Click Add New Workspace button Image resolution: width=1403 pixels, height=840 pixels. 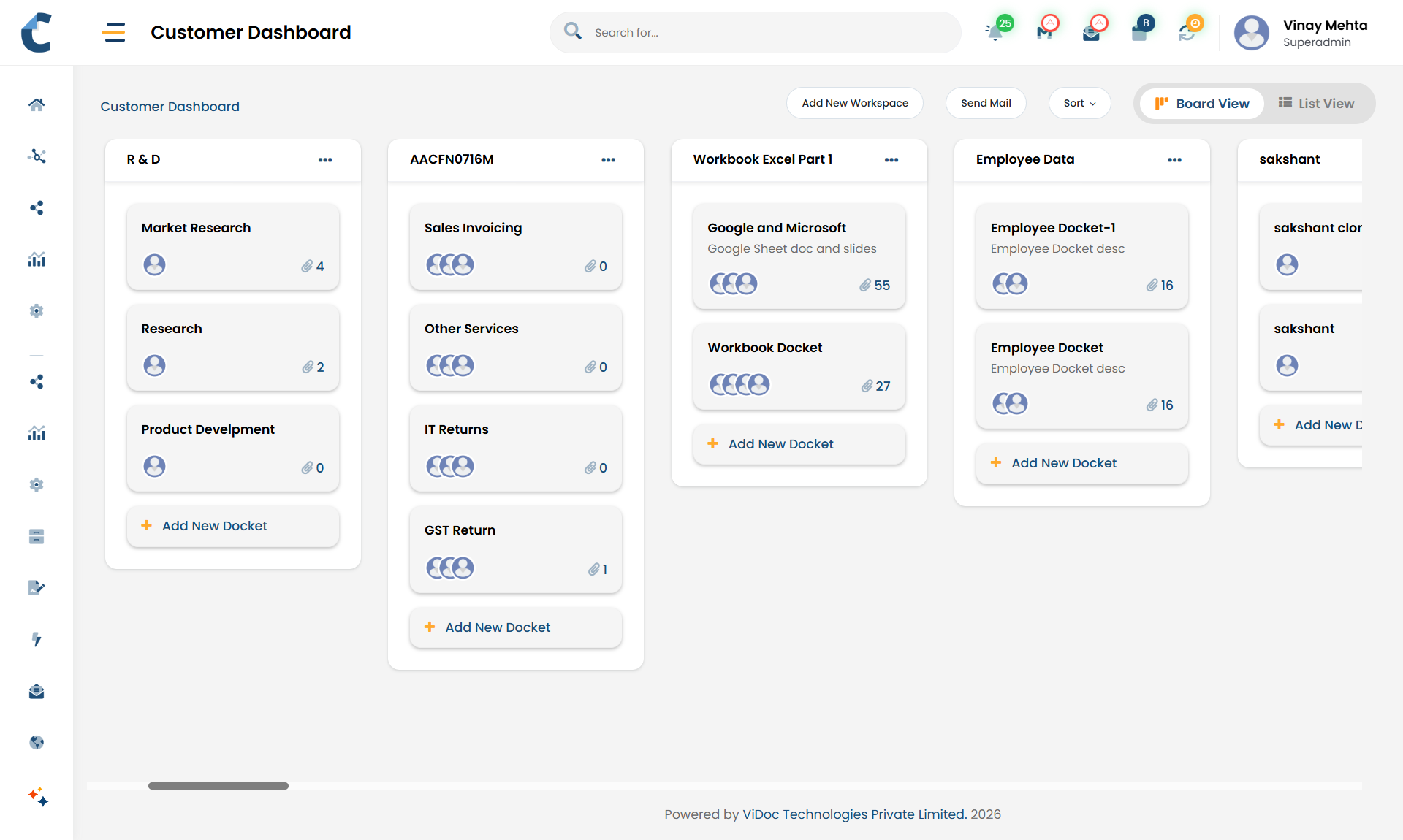[854, 103]
